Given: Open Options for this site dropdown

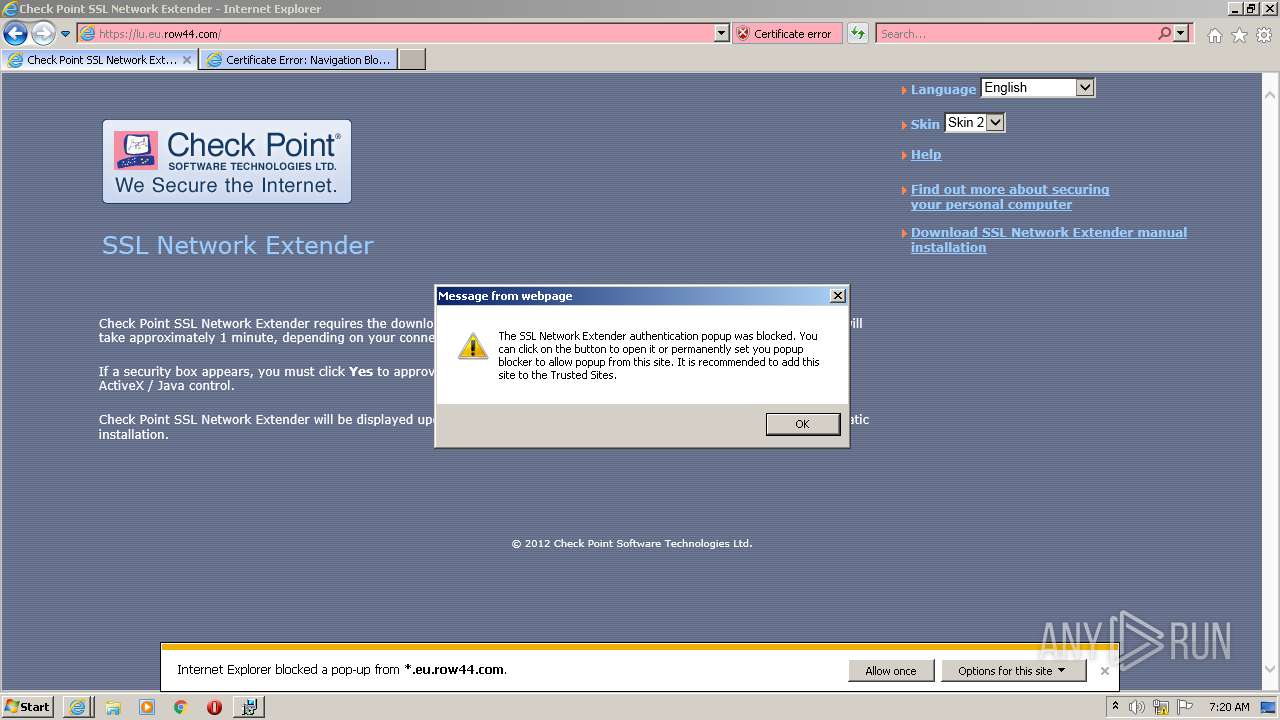Looking at the screenshot, I should coord(1012,671).
